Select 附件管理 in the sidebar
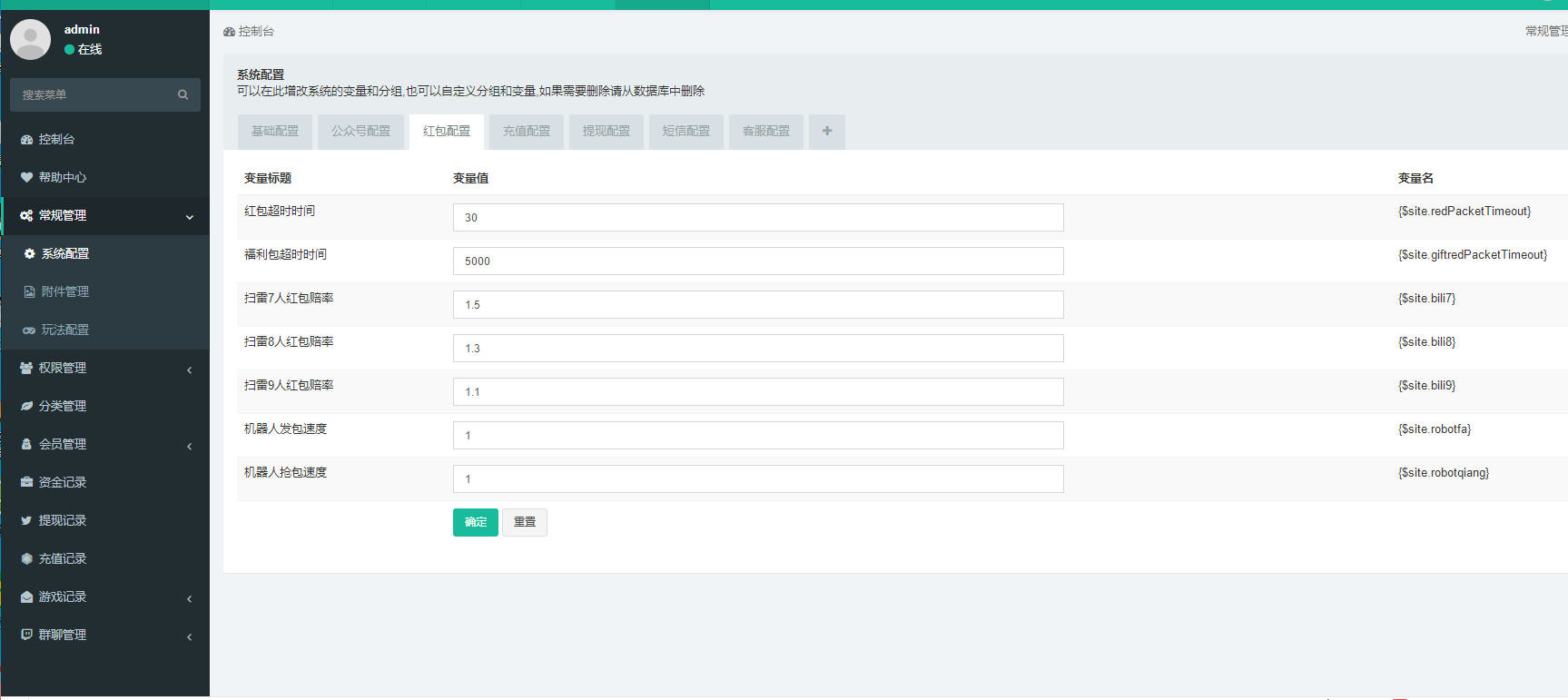This screenshot has width=1568, height=700. click(x=64, y=291)
